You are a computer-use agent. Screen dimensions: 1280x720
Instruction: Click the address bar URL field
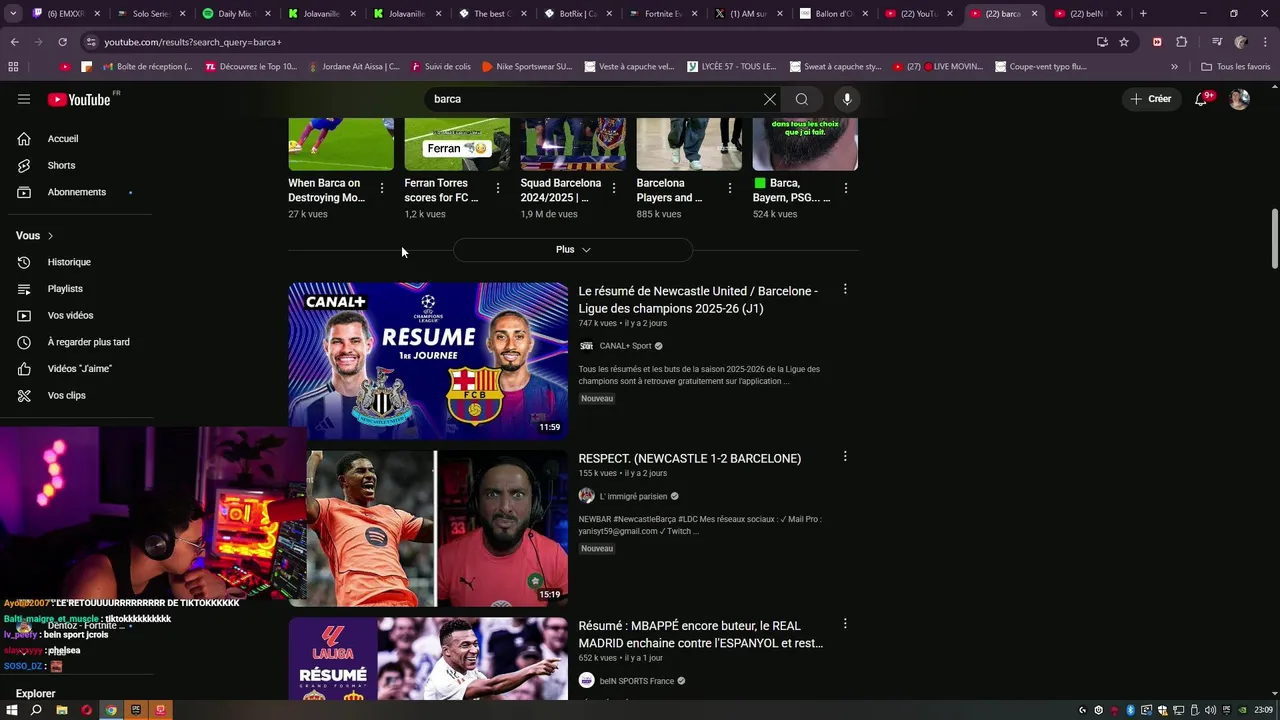[590, 42]
